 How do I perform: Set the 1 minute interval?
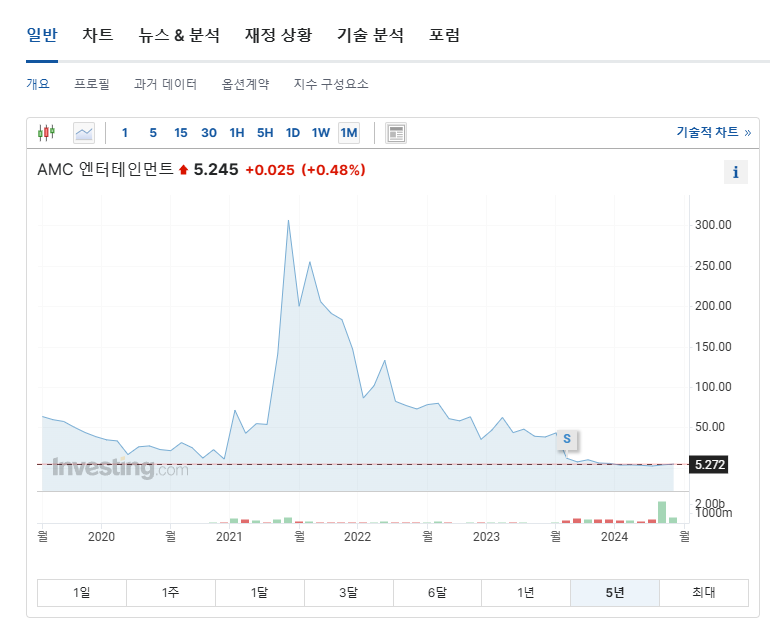(125, 133)
